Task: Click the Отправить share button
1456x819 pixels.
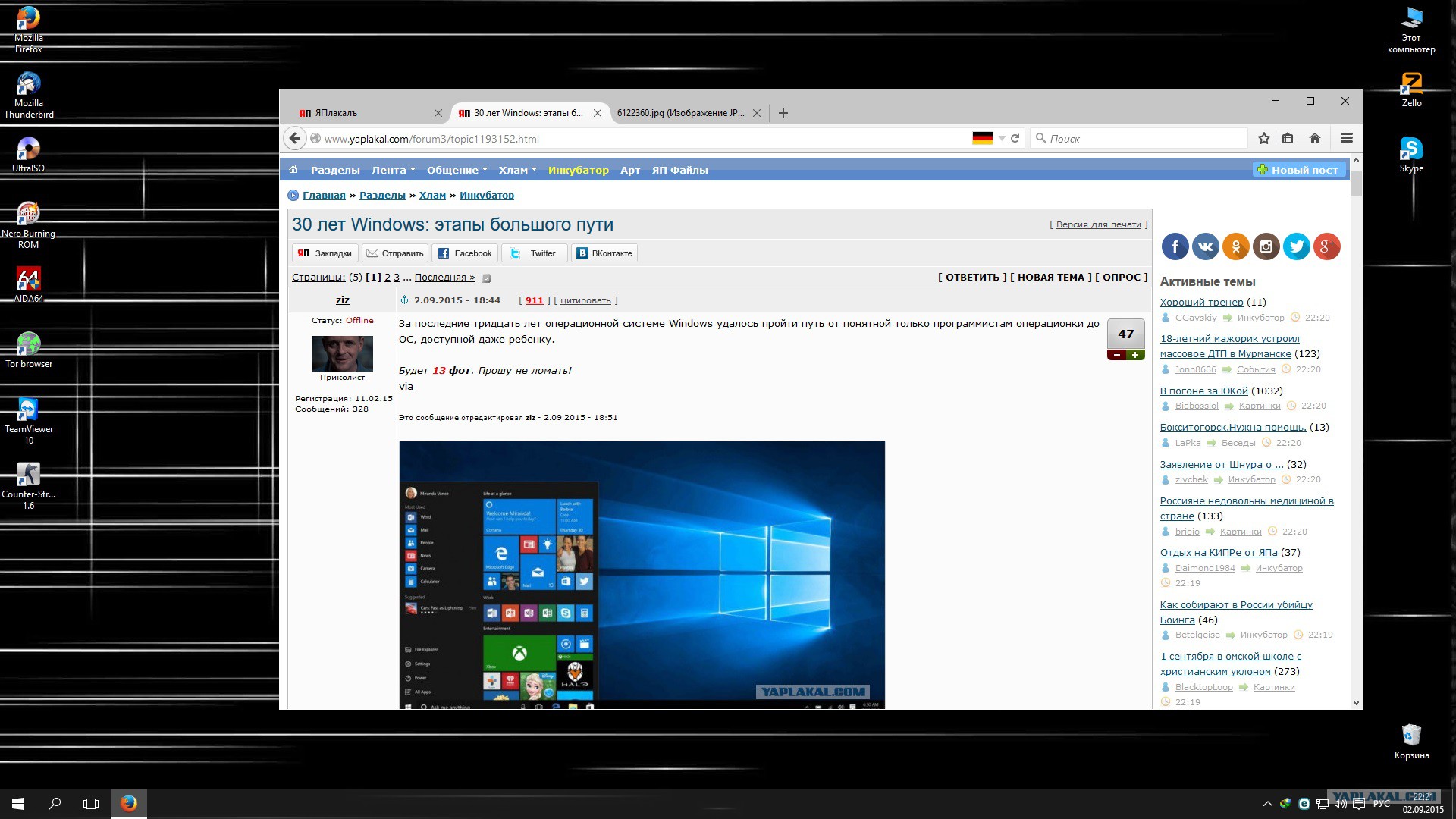Action: [395, 253]
